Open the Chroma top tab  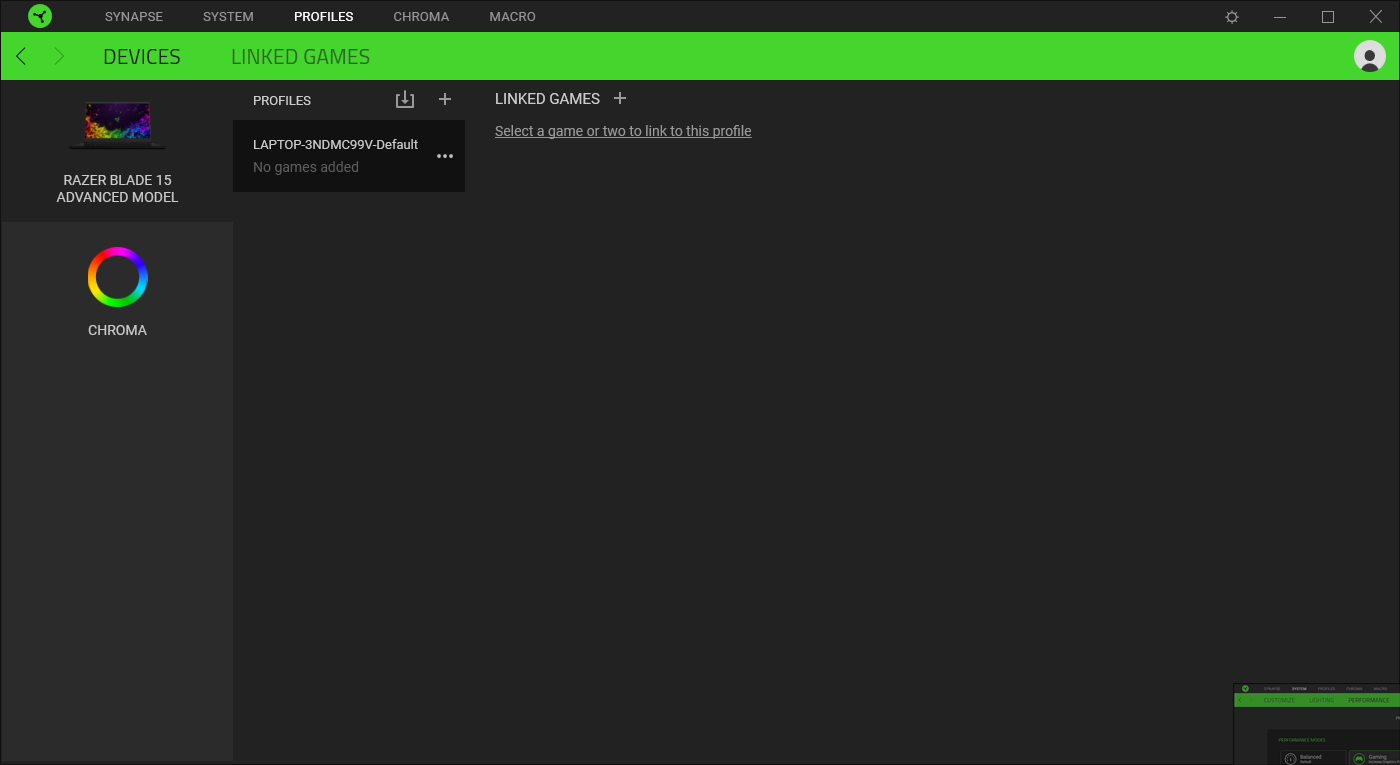(421, 17)
